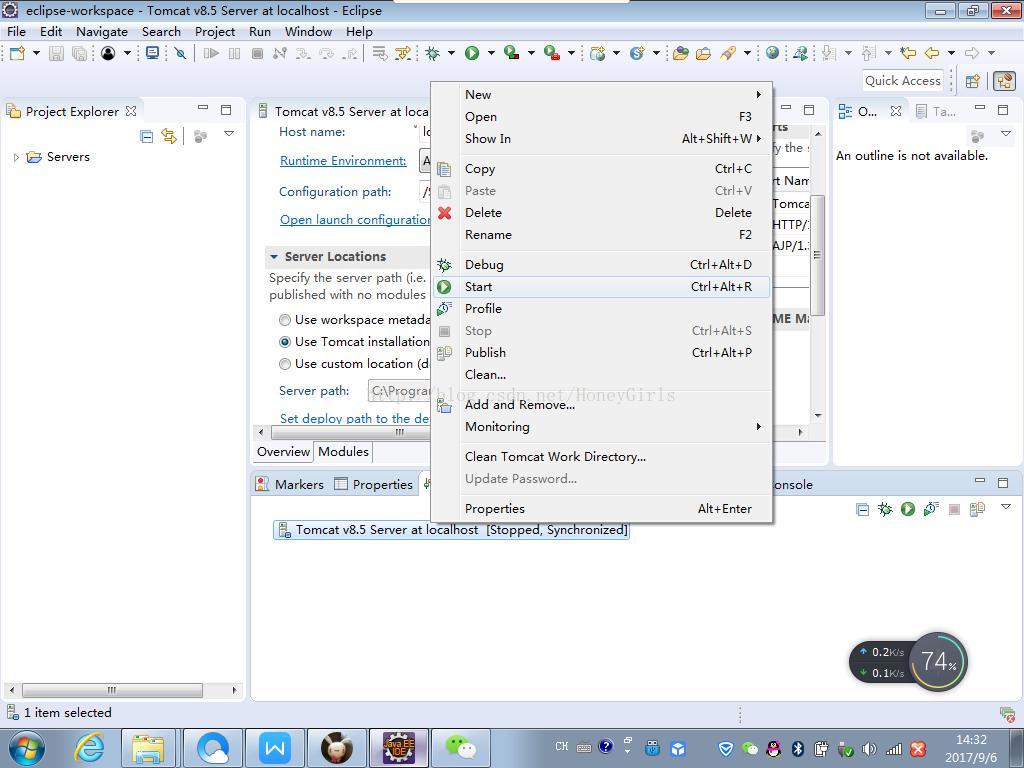Close the Project Explorer view tab
The width and height of the screenshot is (1024, 768).
131,111
